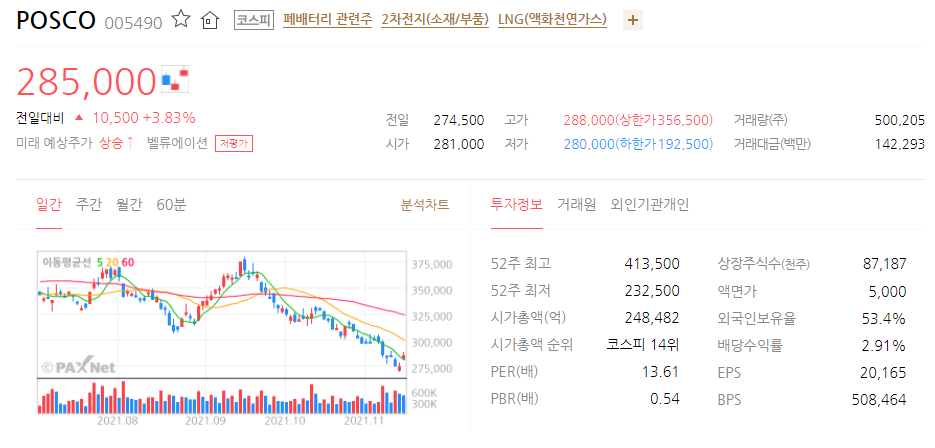Click the 벨류에이션 label

(x=177, y=144)
